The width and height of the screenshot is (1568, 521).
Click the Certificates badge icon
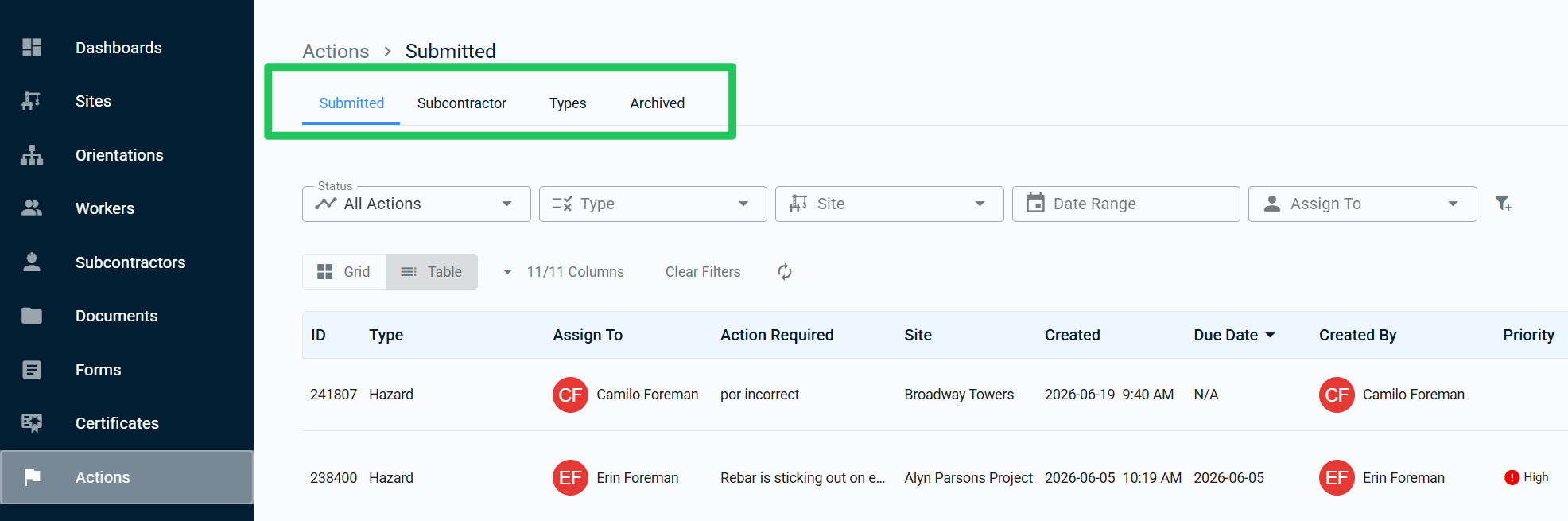pyautogui.click(x=32, y=423)
